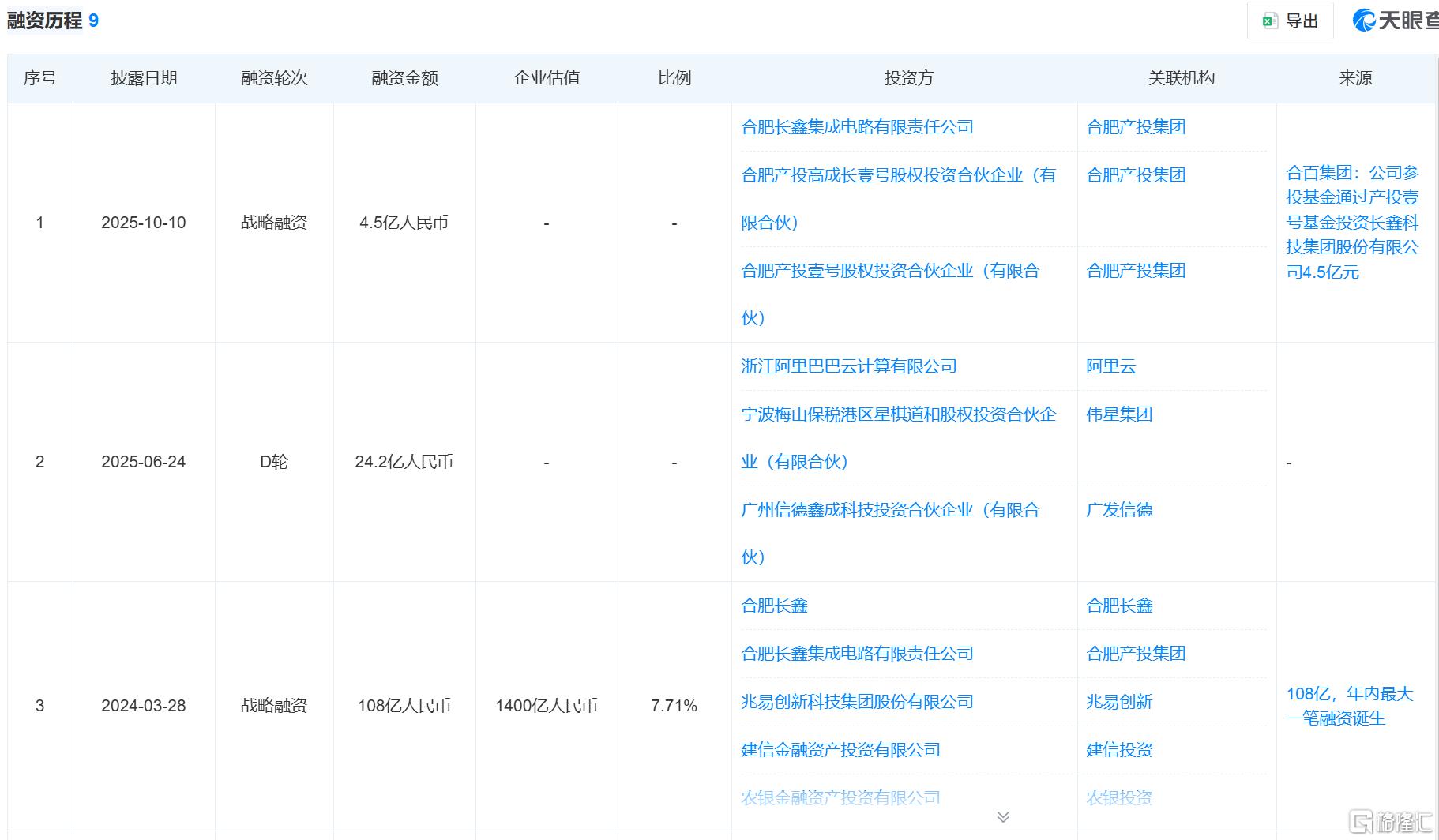Click the D轮 round cell

[274, 462]
